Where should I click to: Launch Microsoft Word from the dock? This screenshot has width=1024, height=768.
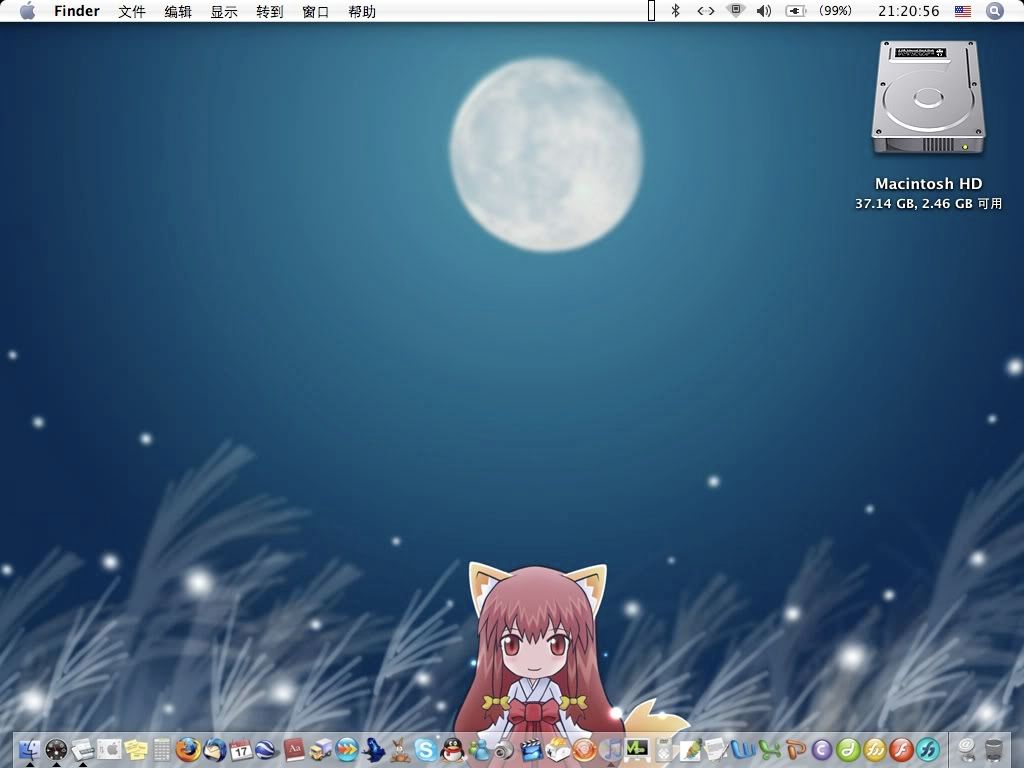pyautogui.click(x=743, y=749)
